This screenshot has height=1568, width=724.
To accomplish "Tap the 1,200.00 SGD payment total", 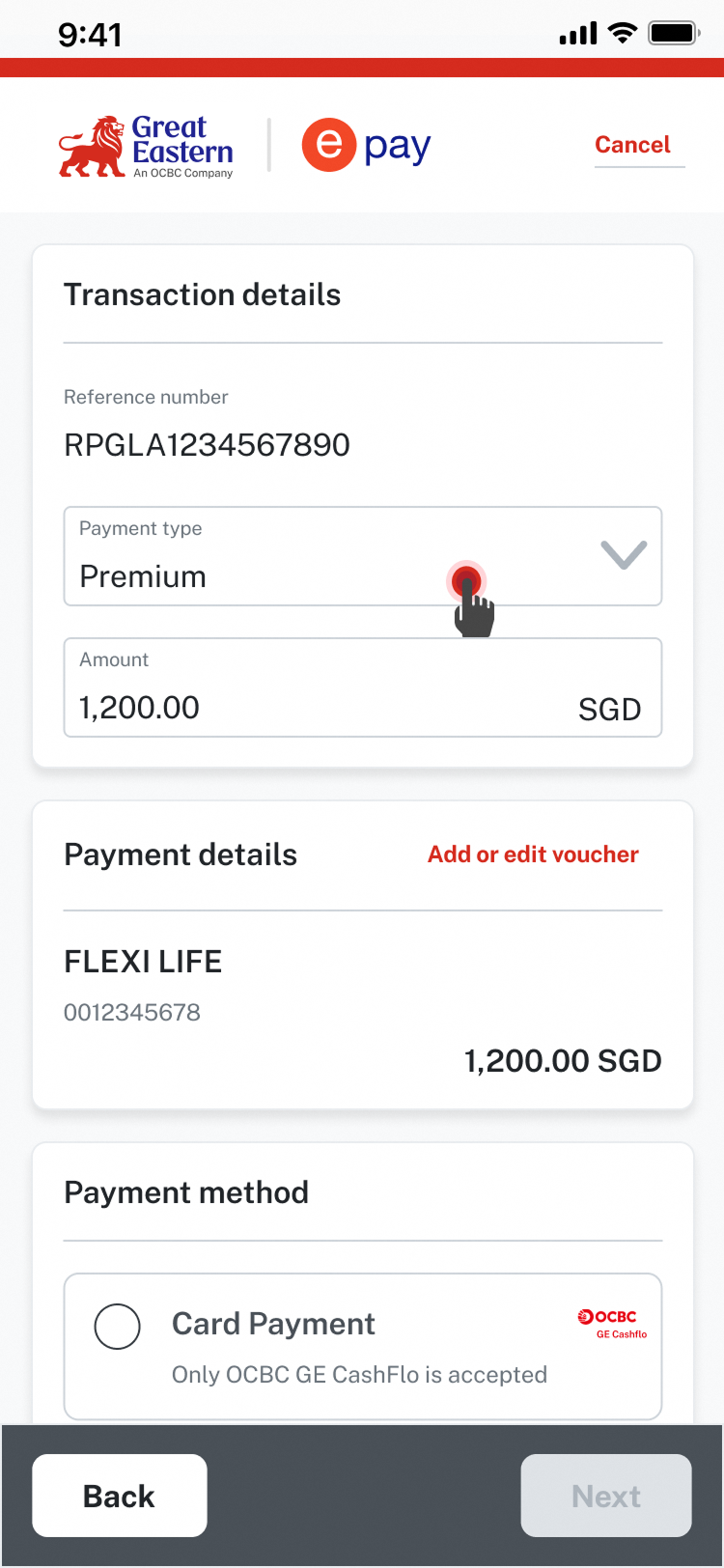I will point(563,1061).
